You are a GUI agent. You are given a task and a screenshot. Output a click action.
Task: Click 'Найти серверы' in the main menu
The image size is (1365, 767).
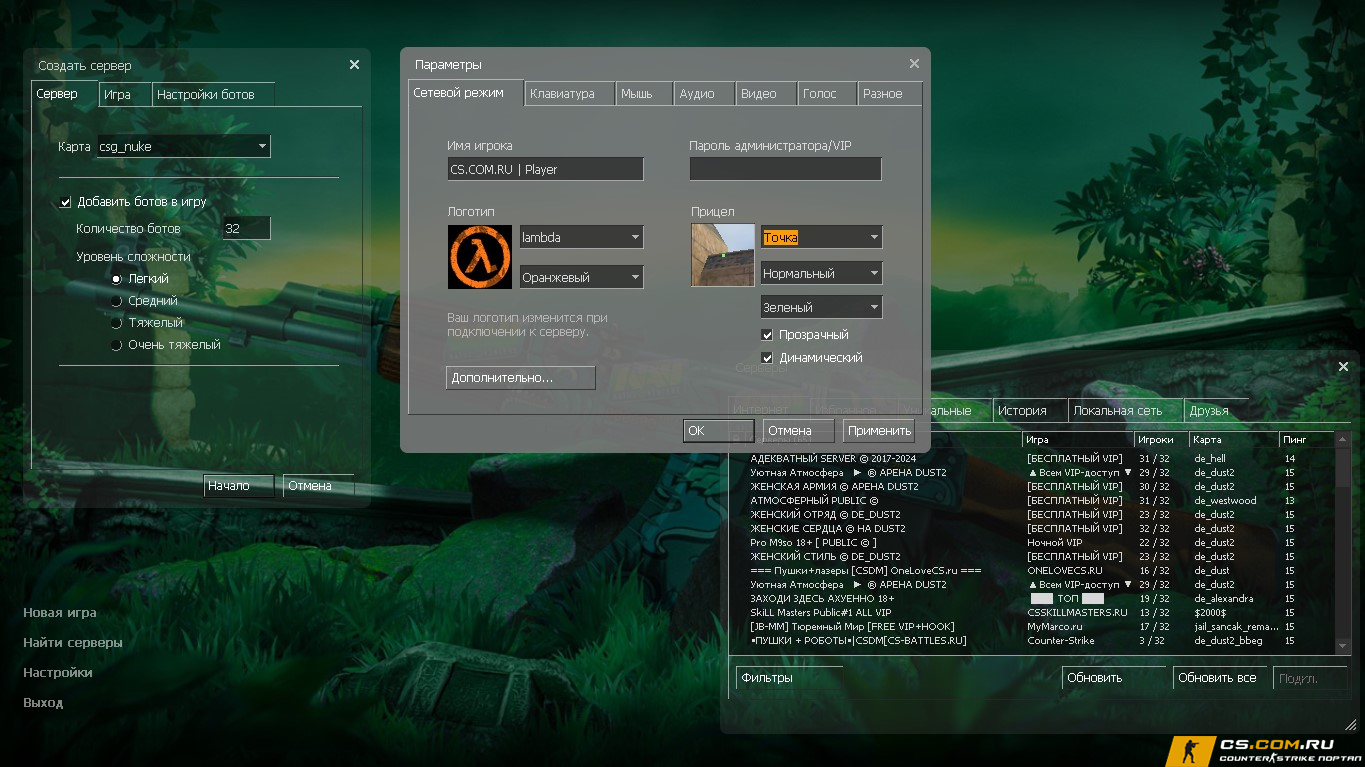pyautogui.click(x=73, y=643)
